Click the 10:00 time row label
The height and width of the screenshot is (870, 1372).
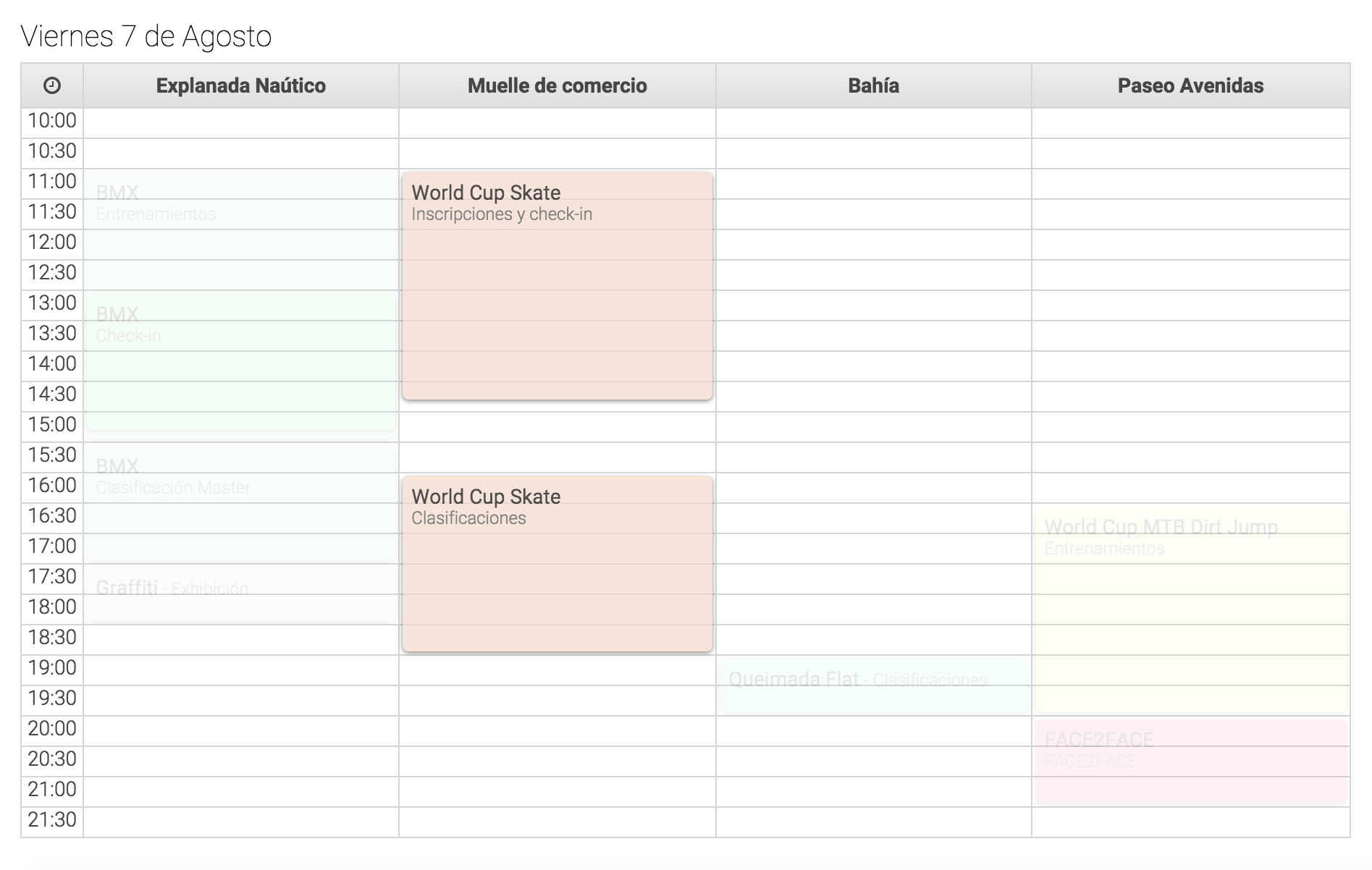point(52,121)
